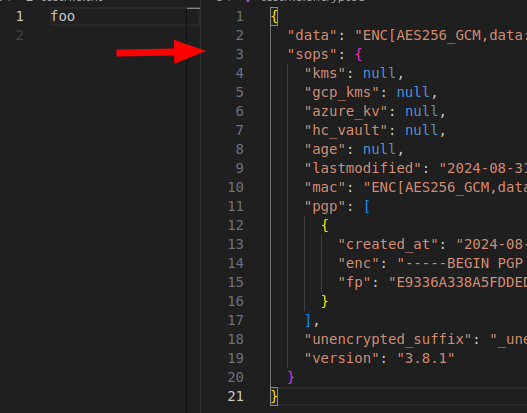Click the yellow closing brace on line 16
The height and width of the screenshot is (413, 527).
click(325, 301)
